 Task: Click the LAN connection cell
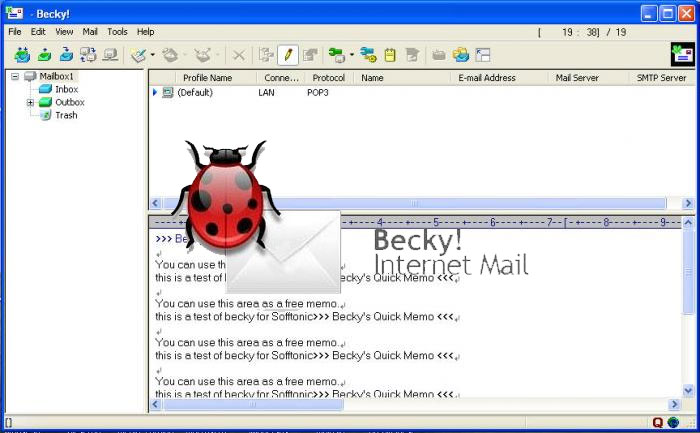click(266, 92)
